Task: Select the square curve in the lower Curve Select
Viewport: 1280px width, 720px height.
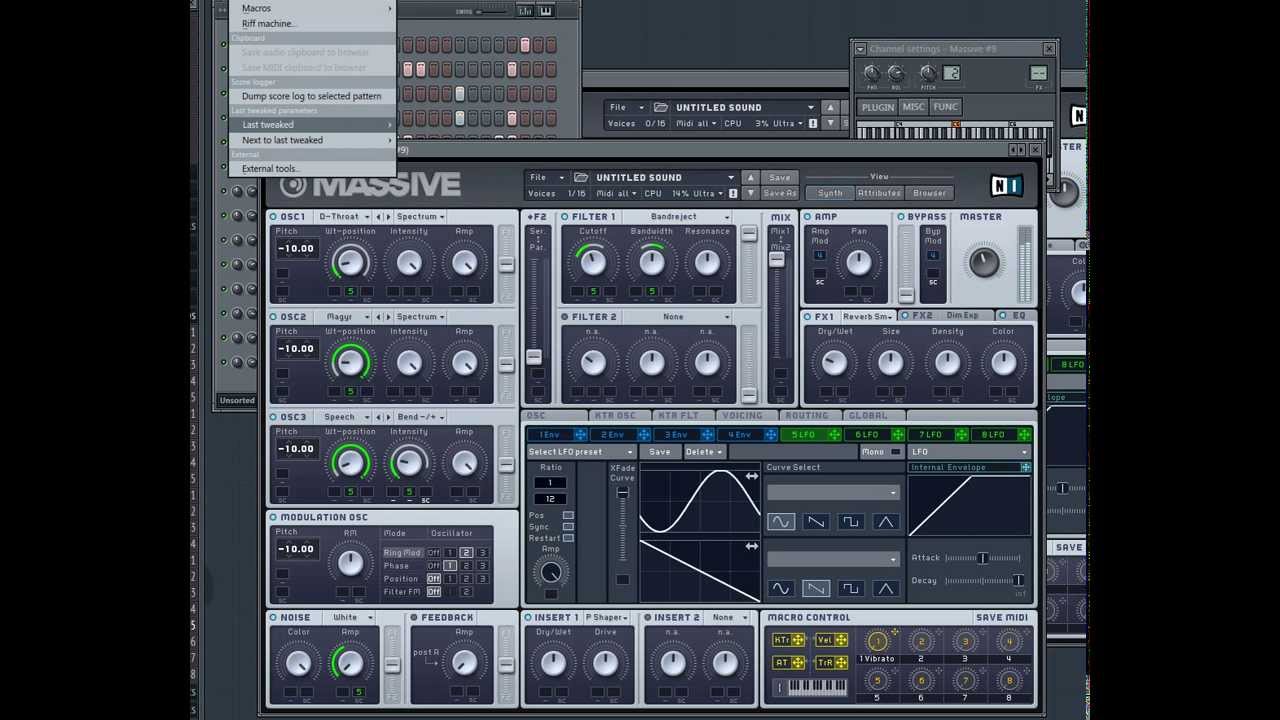Action: click(851, 589)
